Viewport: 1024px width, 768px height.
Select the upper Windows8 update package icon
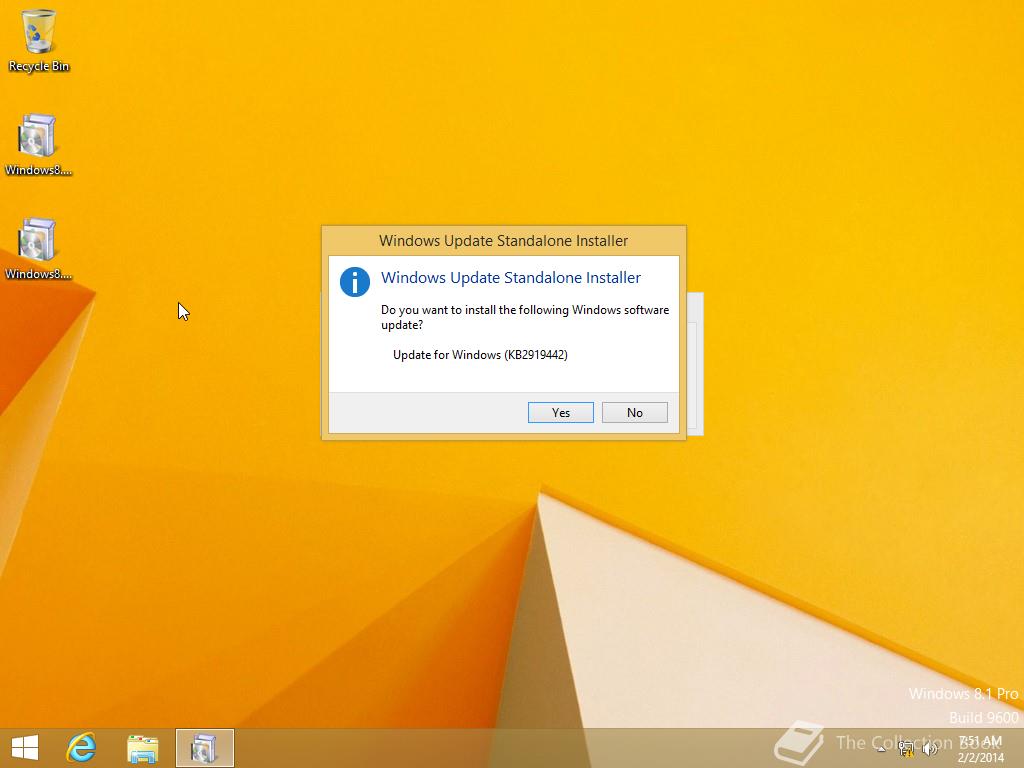(38, 144)
